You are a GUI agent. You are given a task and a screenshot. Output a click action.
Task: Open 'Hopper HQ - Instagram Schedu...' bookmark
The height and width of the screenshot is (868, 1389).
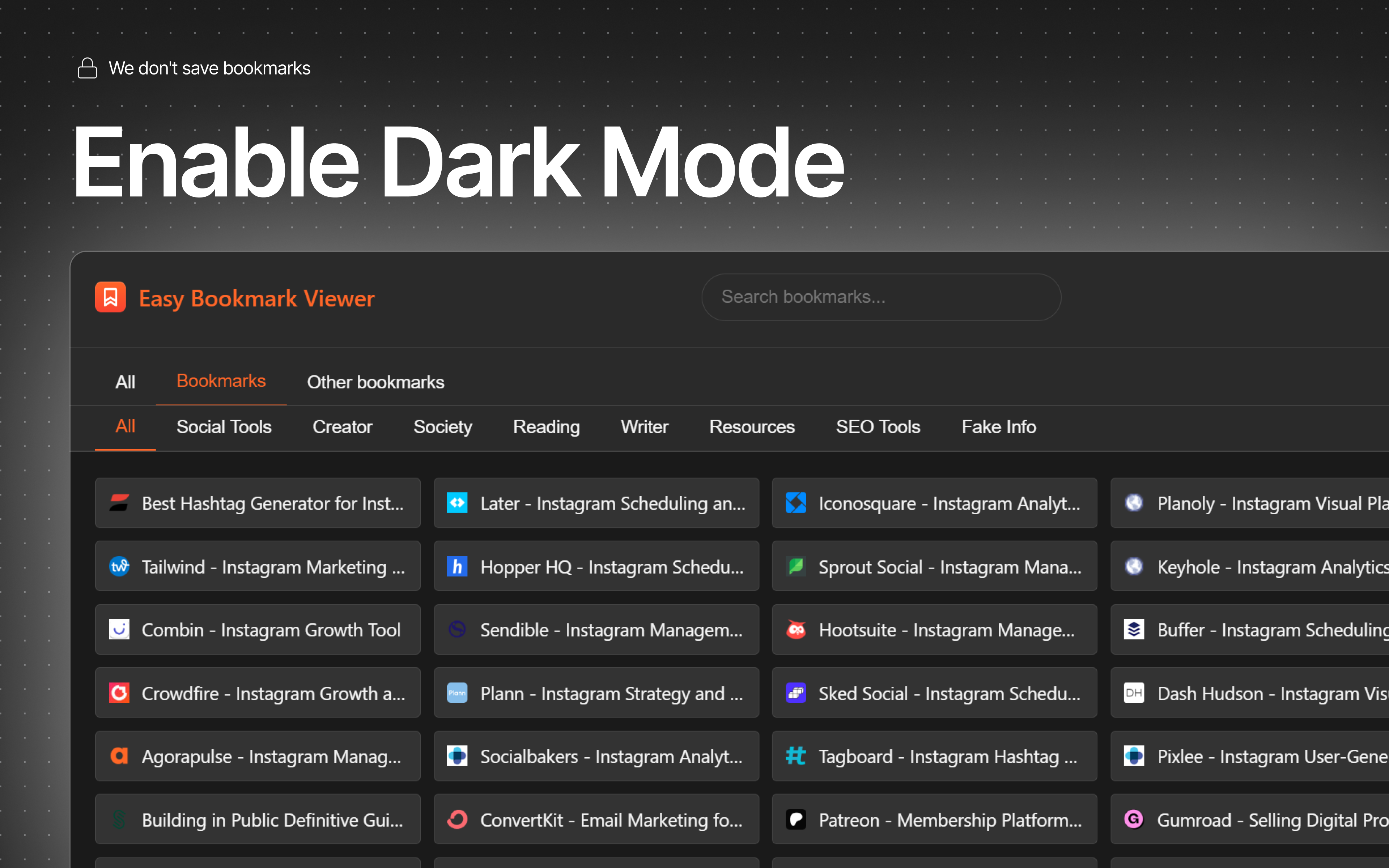(x=596, y=567)
